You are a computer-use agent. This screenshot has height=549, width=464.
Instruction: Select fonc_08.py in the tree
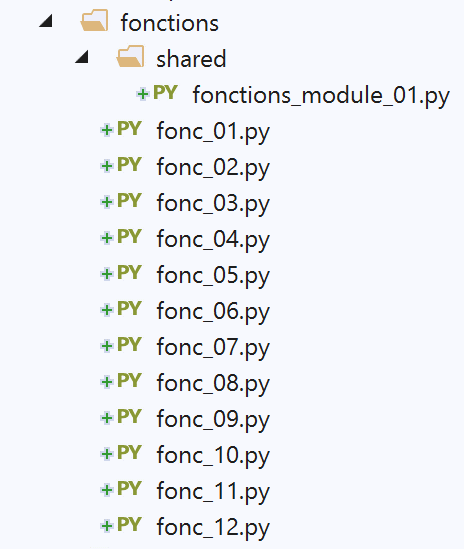(213, 384)
